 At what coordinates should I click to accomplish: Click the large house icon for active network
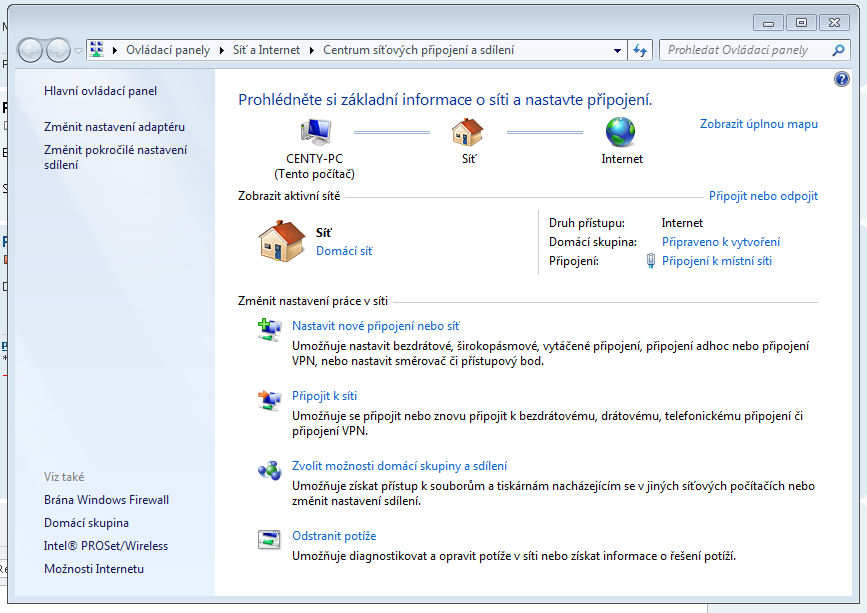tap(282, 241)
